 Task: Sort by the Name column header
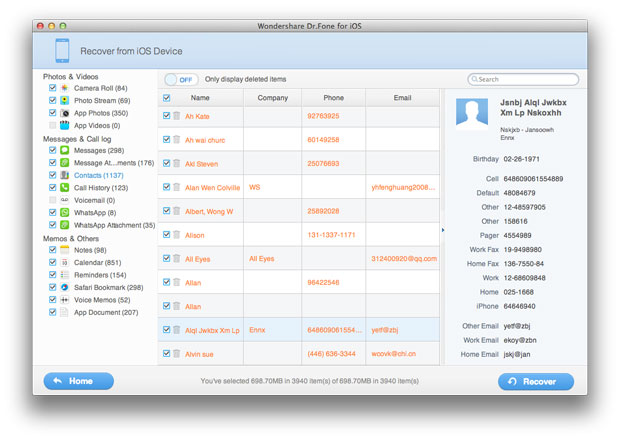click(200, 98)
